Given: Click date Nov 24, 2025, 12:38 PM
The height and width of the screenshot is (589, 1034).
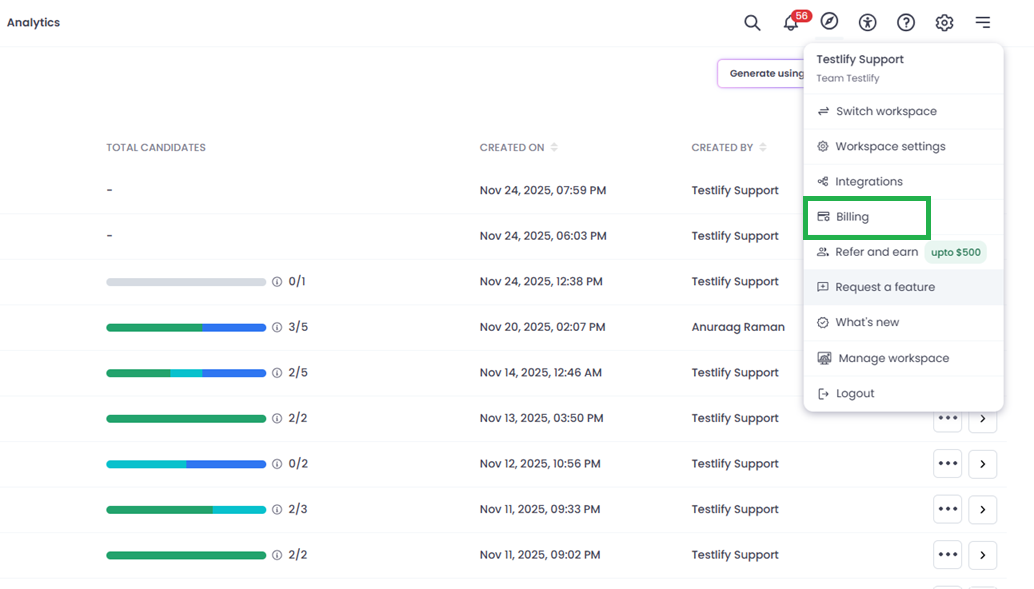Looking at the screenshot, I should [x=541, y=282].
